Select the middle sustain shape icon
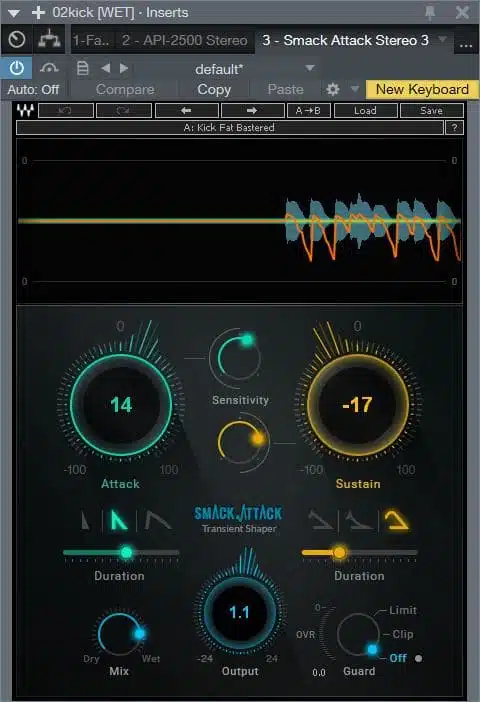 359,521
